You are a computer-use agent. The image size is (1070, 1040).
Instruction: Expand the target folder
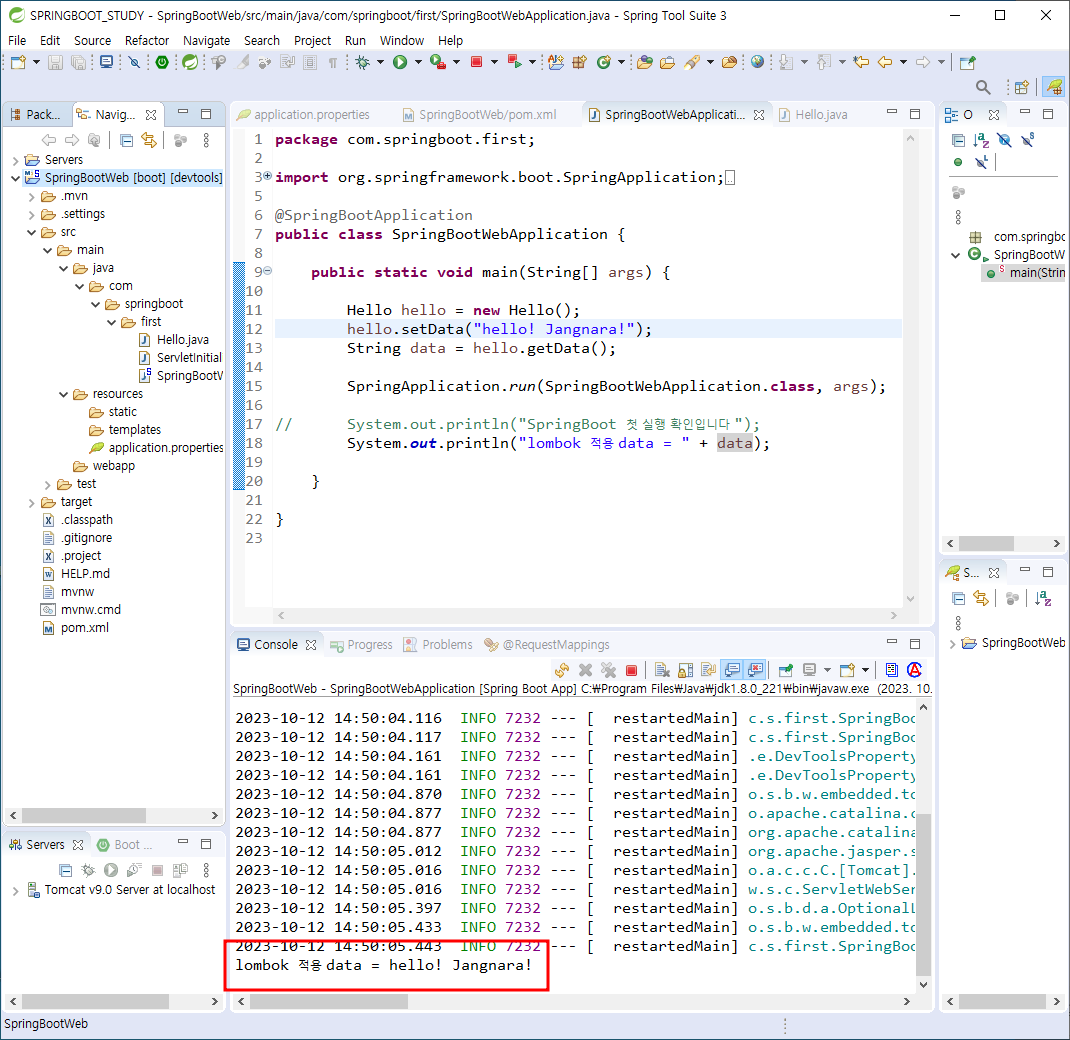coord(31,503)
